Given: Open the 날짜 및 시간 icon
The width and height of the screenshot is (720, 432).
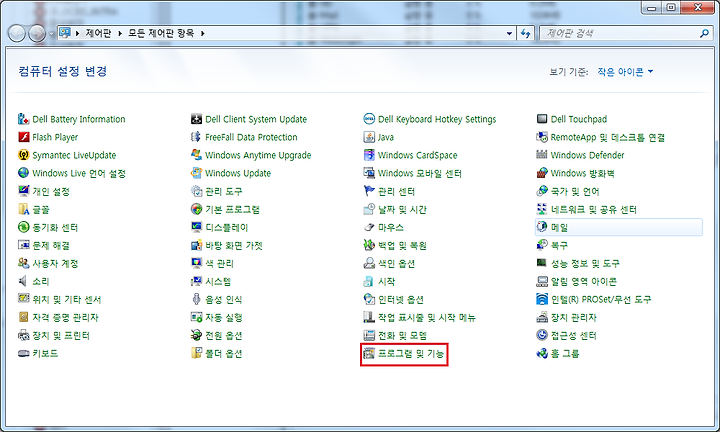Looking at the screenshot, I should [369, 209].
